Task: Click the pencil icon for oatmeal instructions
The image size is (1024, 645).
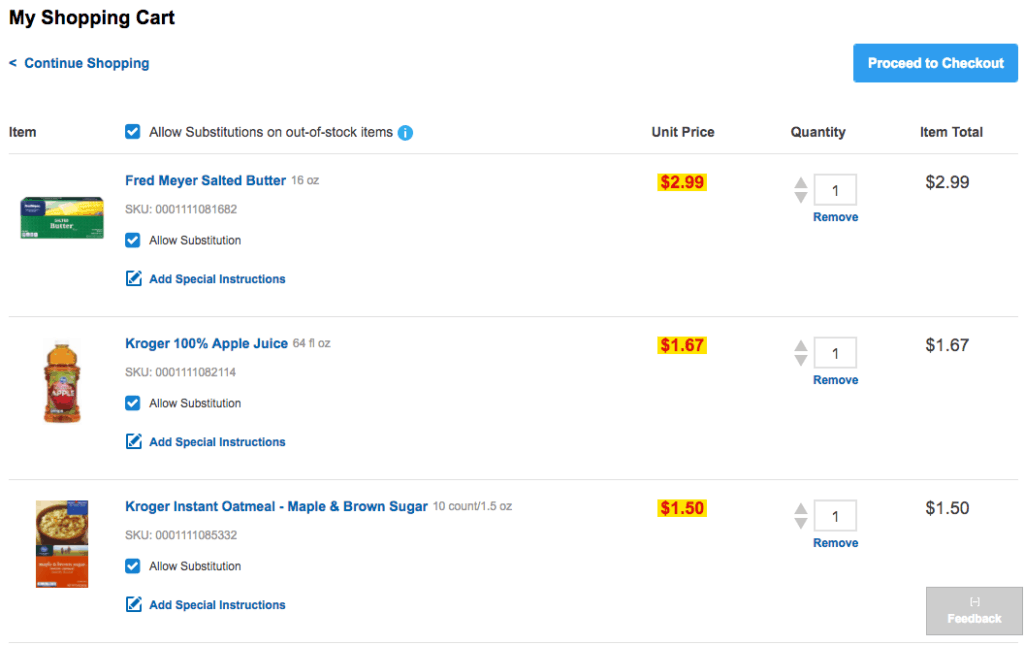Action: [x=133, y=605]
